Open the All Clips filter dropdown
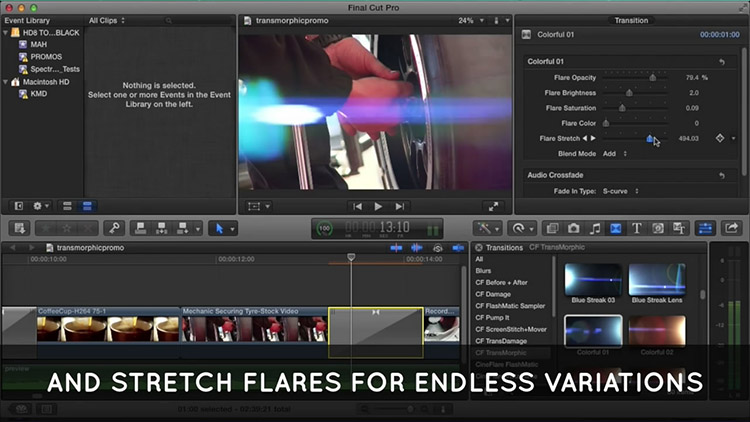This screenshot has height=422, width=750. pos(107,21)
